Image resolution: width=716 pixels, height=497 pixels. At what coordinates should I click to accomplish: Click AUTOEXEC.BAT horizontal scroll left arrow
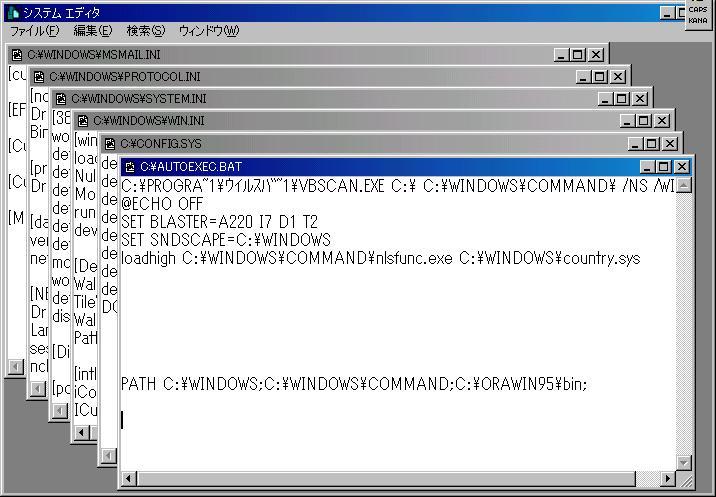pos(128,479)
